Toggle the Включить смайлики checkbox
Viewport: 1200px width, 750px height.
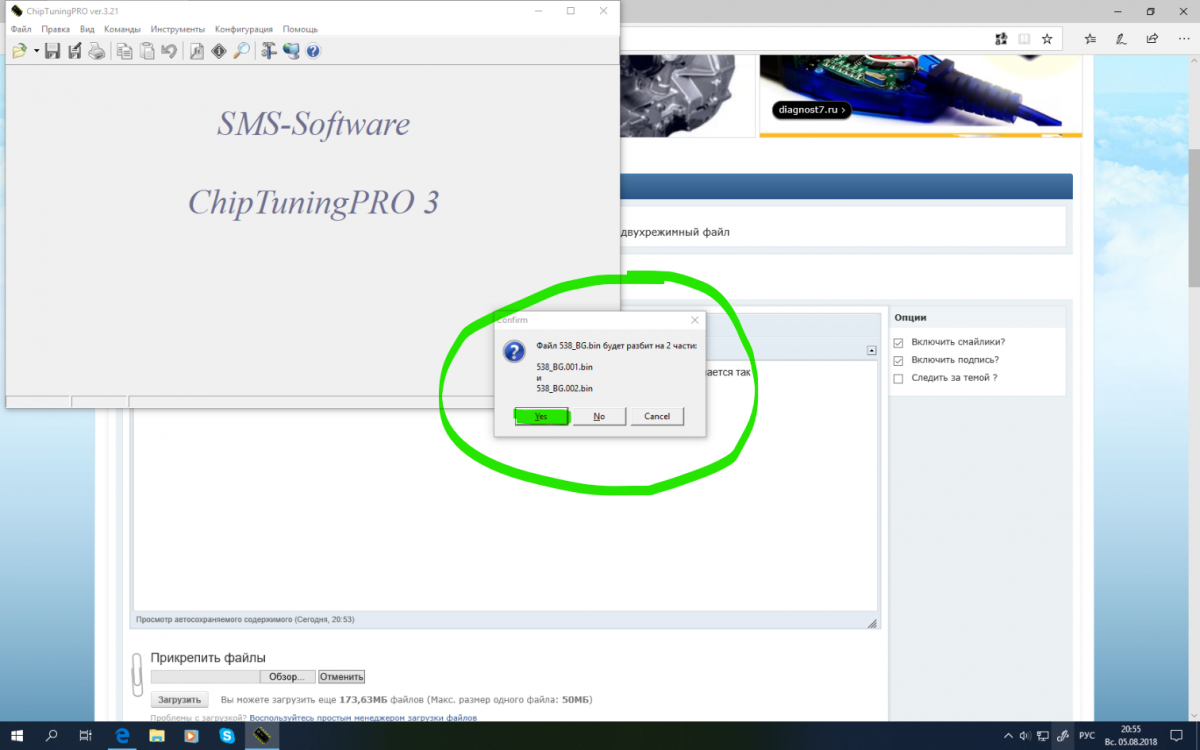[898, 342]
